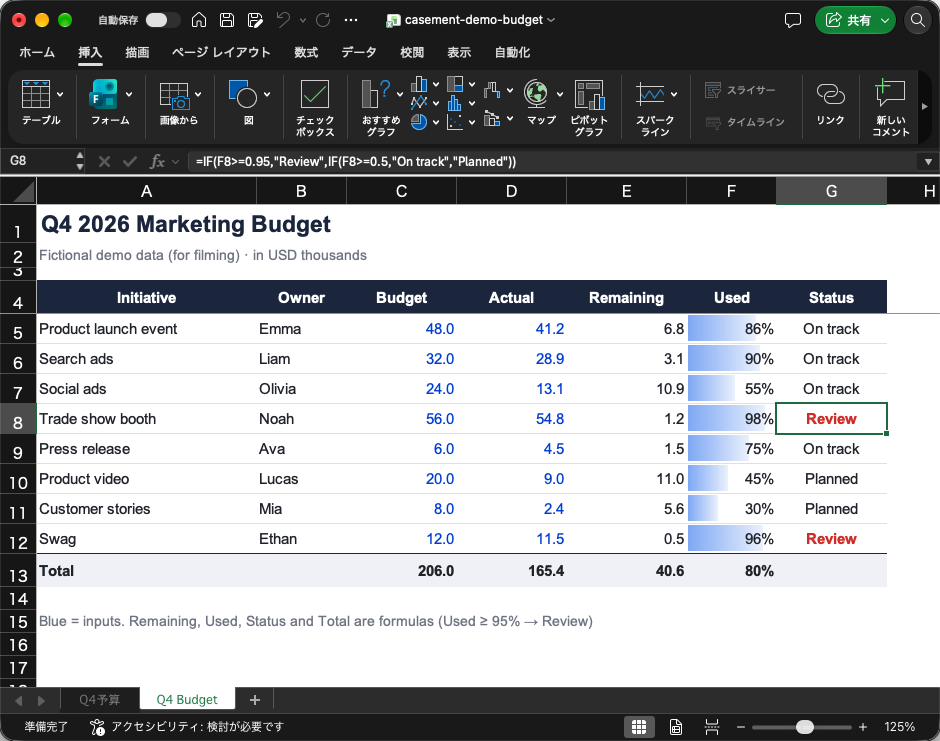940x741 pixels.
Task: Insert a line chart icon
Action: [x=419, y=103]
